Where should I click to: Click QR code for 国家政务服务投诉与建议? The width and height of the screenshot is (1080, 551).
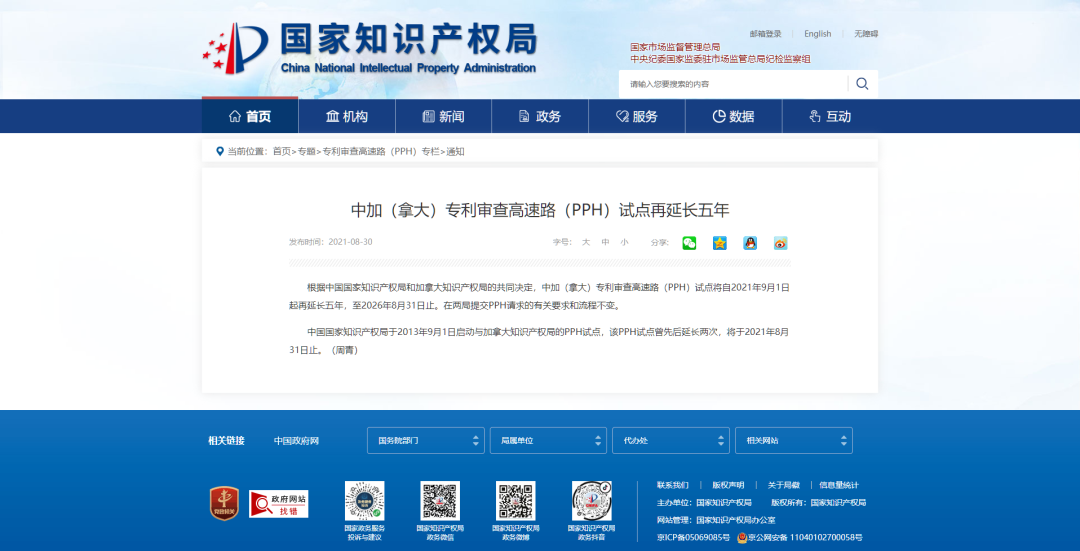click(x=364, y=501)
